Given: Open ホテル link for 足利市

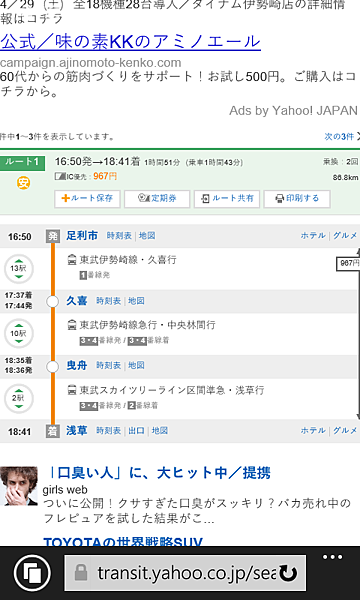Looking at the screenshot, I should (313, 236).
